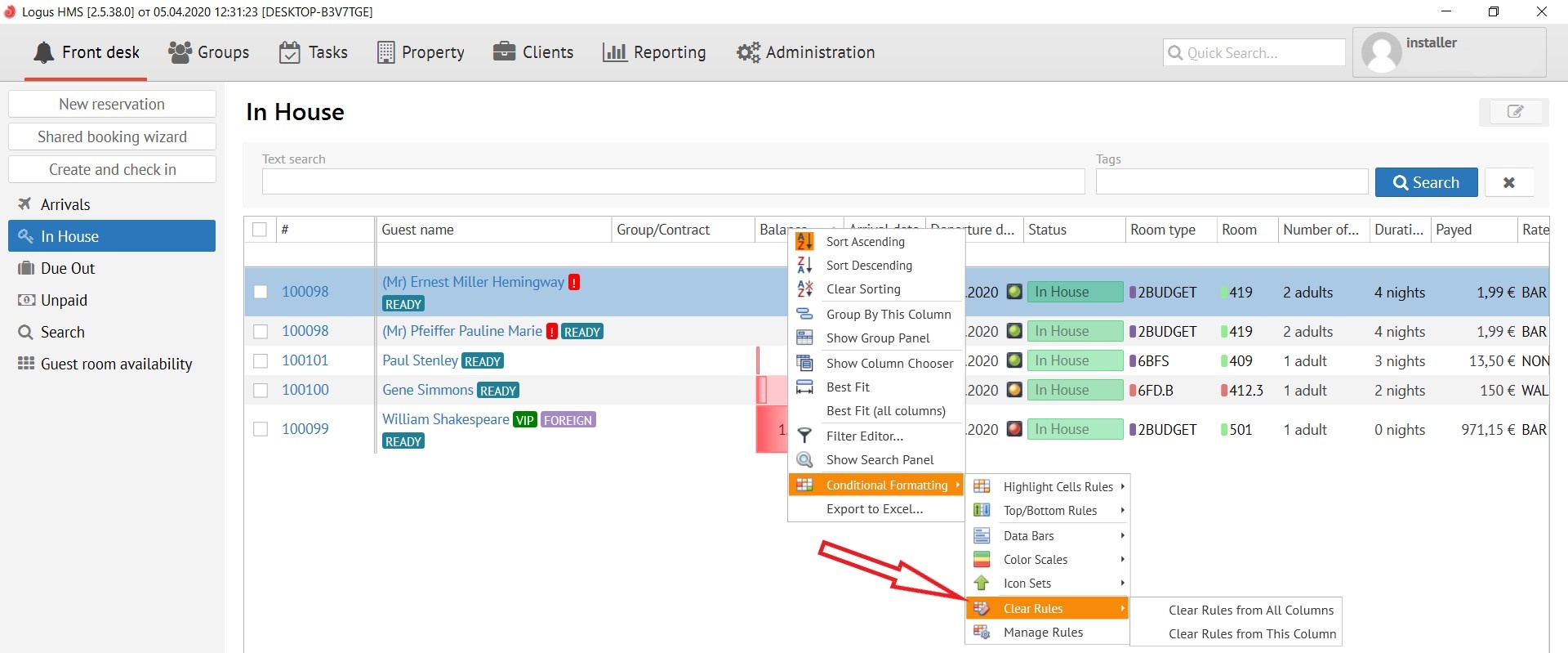Expand the Top/Bottom Rules submenu

coord(1122,511)
